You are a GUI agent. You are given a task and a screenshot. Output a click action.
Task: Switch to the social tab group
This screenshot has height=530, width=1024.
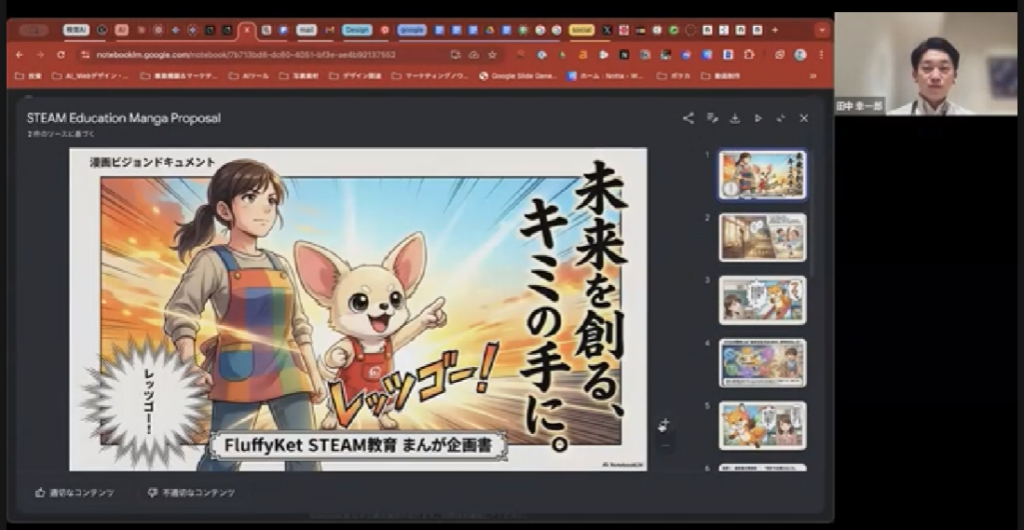pos(581,30)
